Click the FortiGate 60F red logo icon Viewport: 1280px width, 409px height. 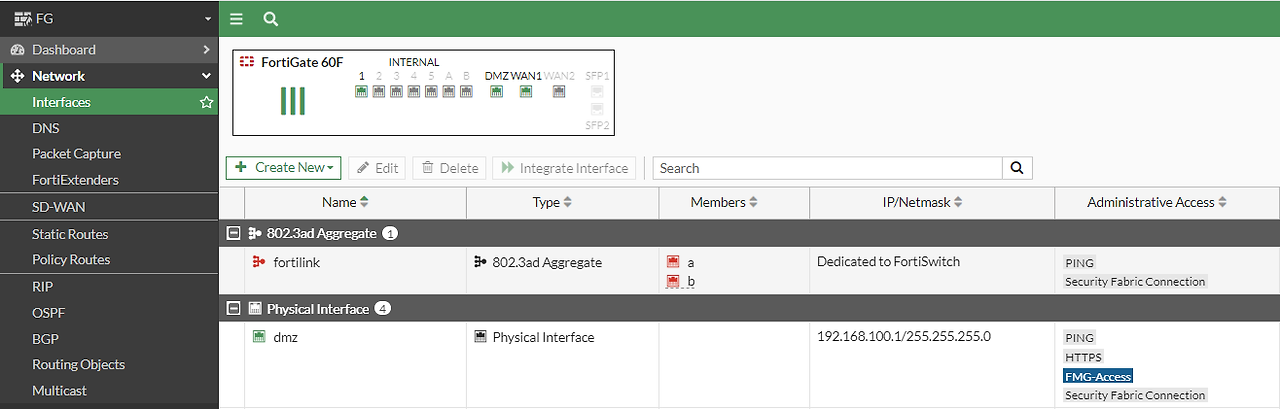tap(246, 62)
